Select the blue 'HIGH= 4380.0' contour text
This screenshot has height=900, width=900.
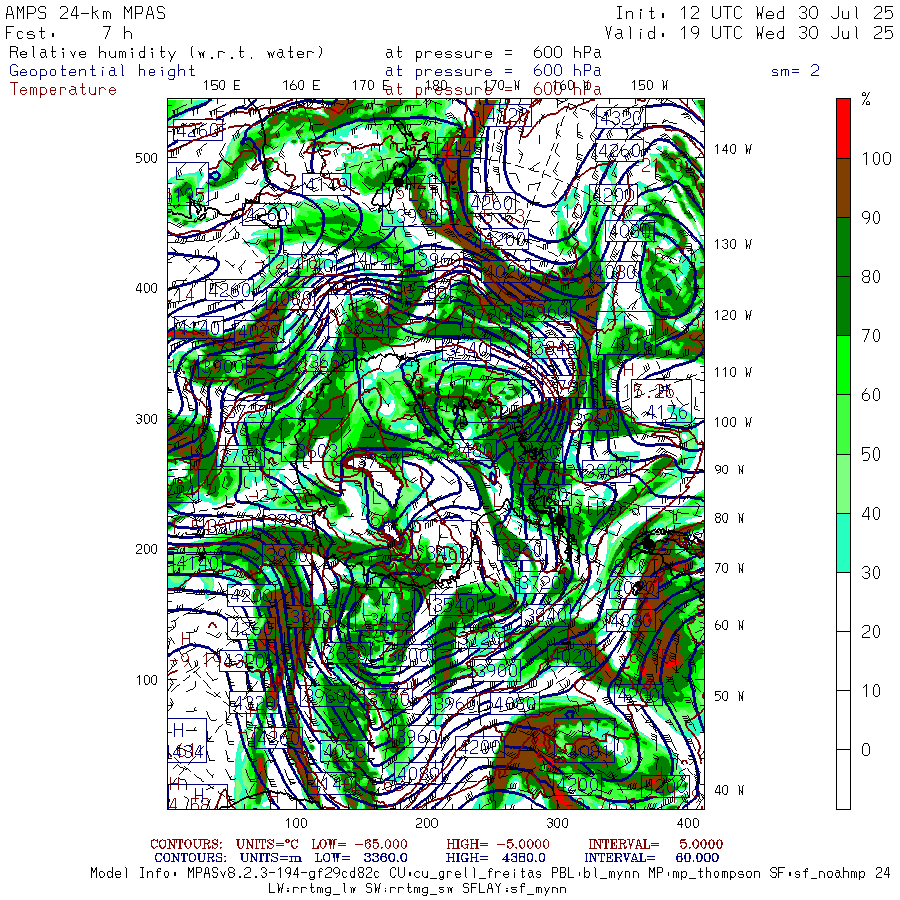[495, 858]
